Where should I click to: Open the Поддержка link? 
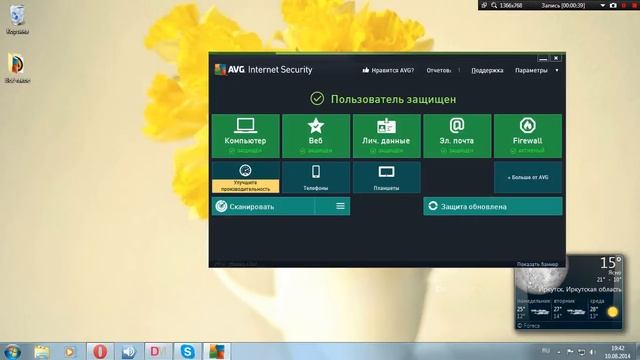(487, 70)
